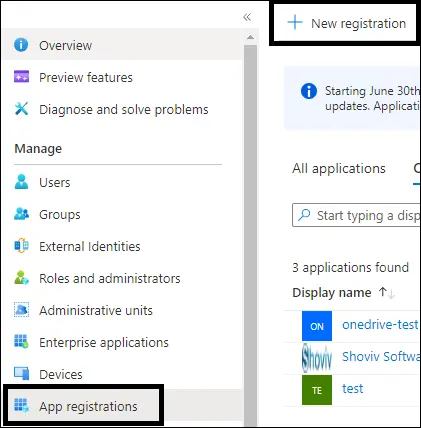Switch to the All applications tab

point(339,169)
